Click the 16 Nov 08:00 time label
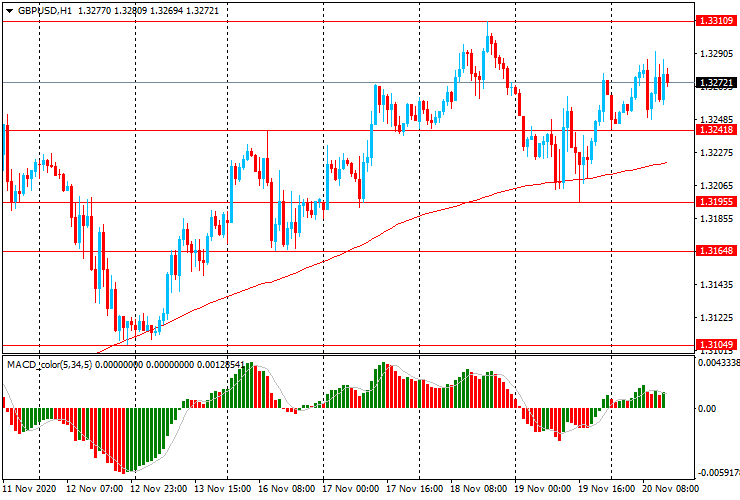 [x=287, y=489]
